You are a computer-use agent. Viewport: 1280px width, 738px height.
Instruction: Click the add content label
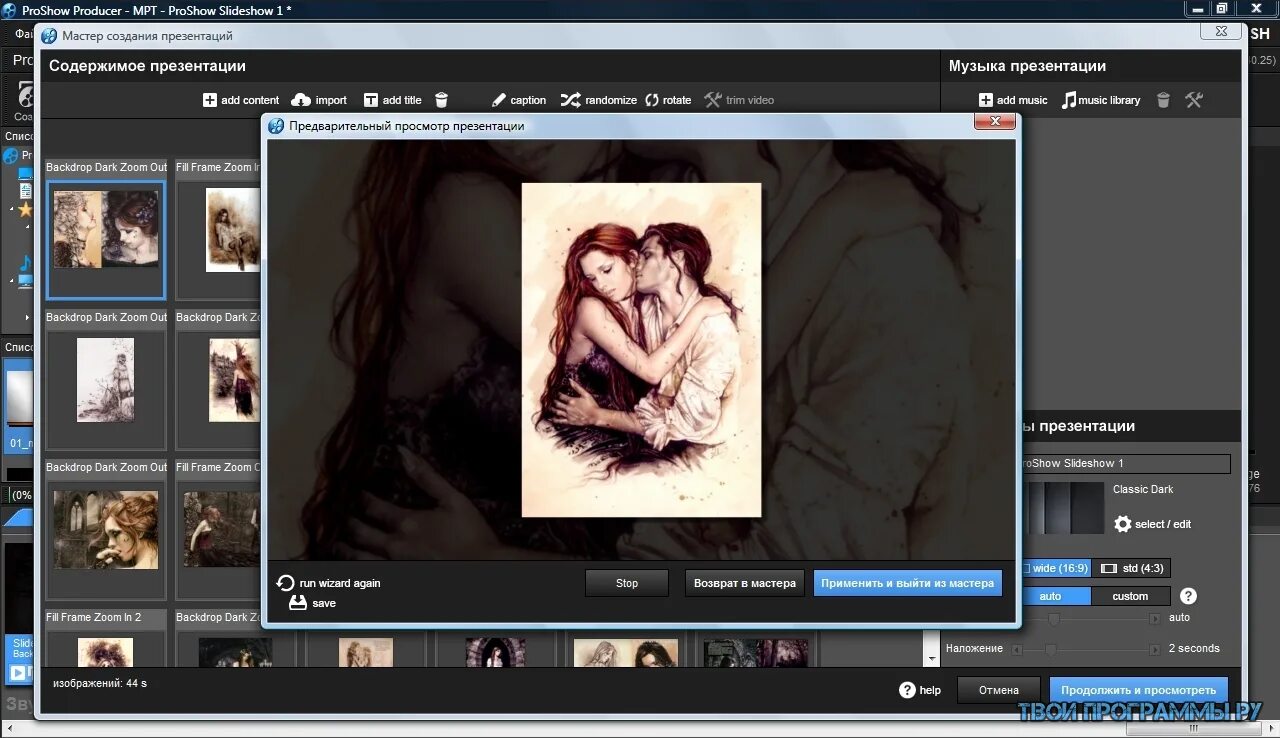[x=250, y=100]
